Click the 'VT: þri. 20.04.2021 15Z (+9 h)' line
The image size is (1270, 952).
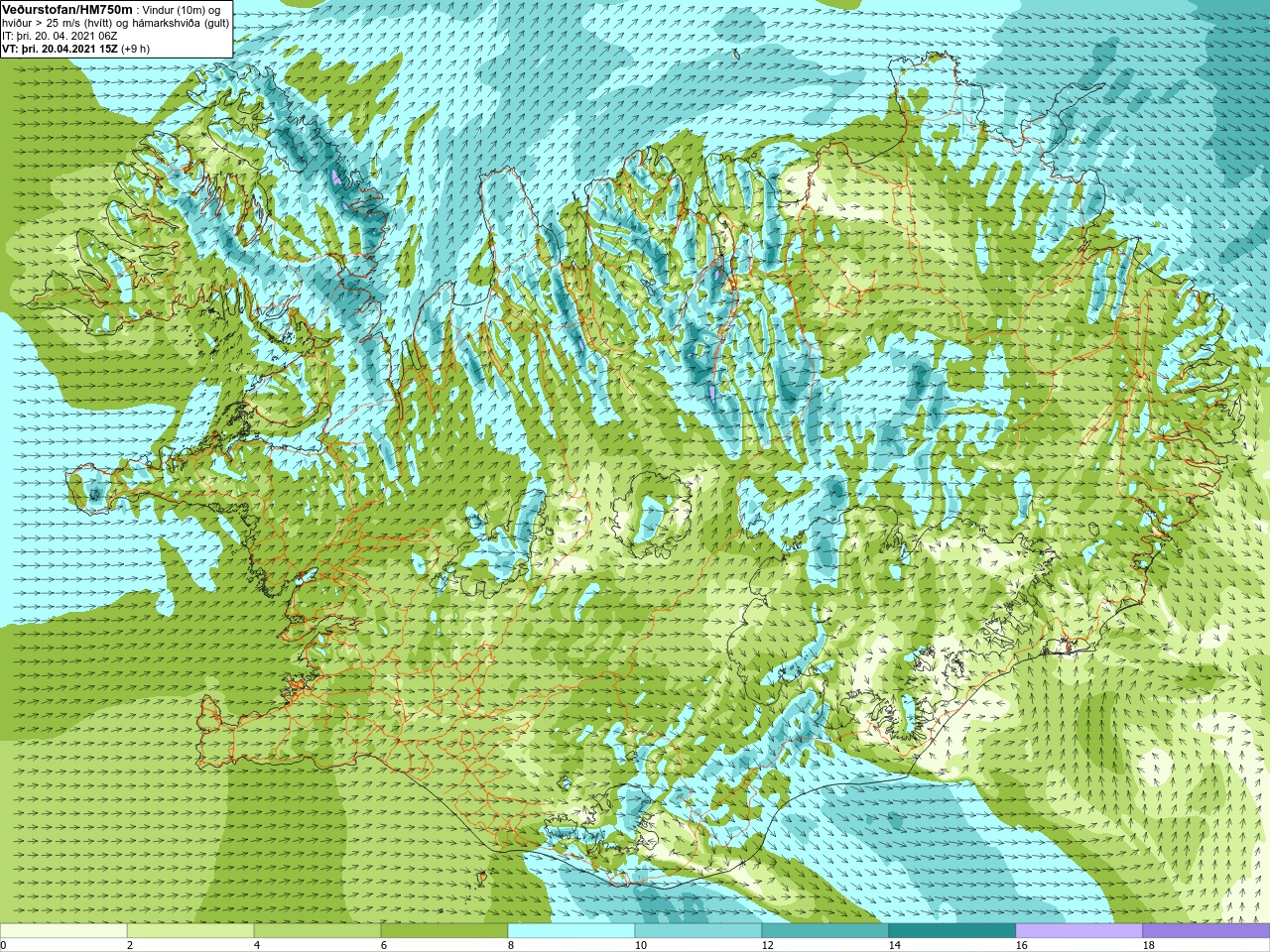click(x=76, y=49)
